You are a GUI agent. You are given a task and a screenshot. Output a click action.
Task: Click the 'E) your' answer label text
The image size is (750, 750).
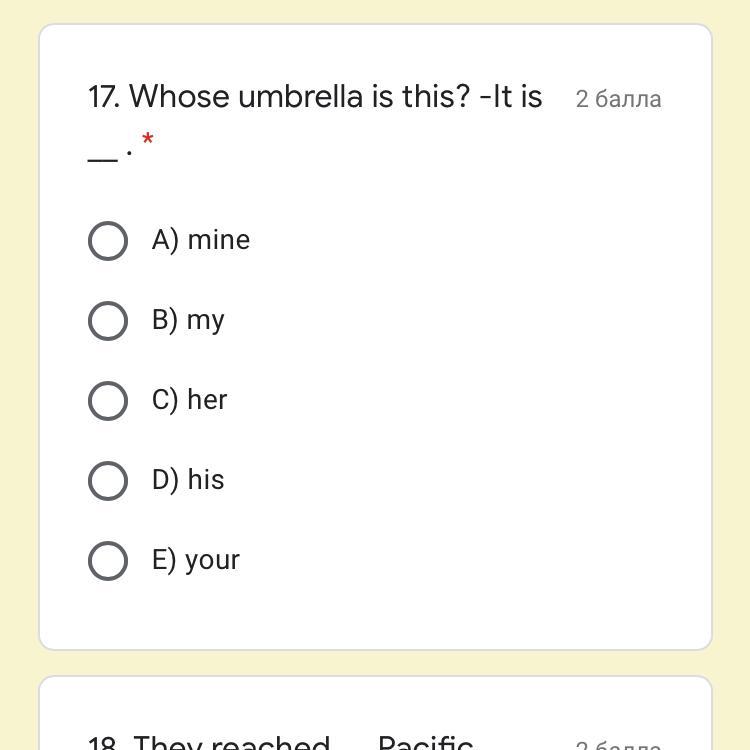click(196, 560)
